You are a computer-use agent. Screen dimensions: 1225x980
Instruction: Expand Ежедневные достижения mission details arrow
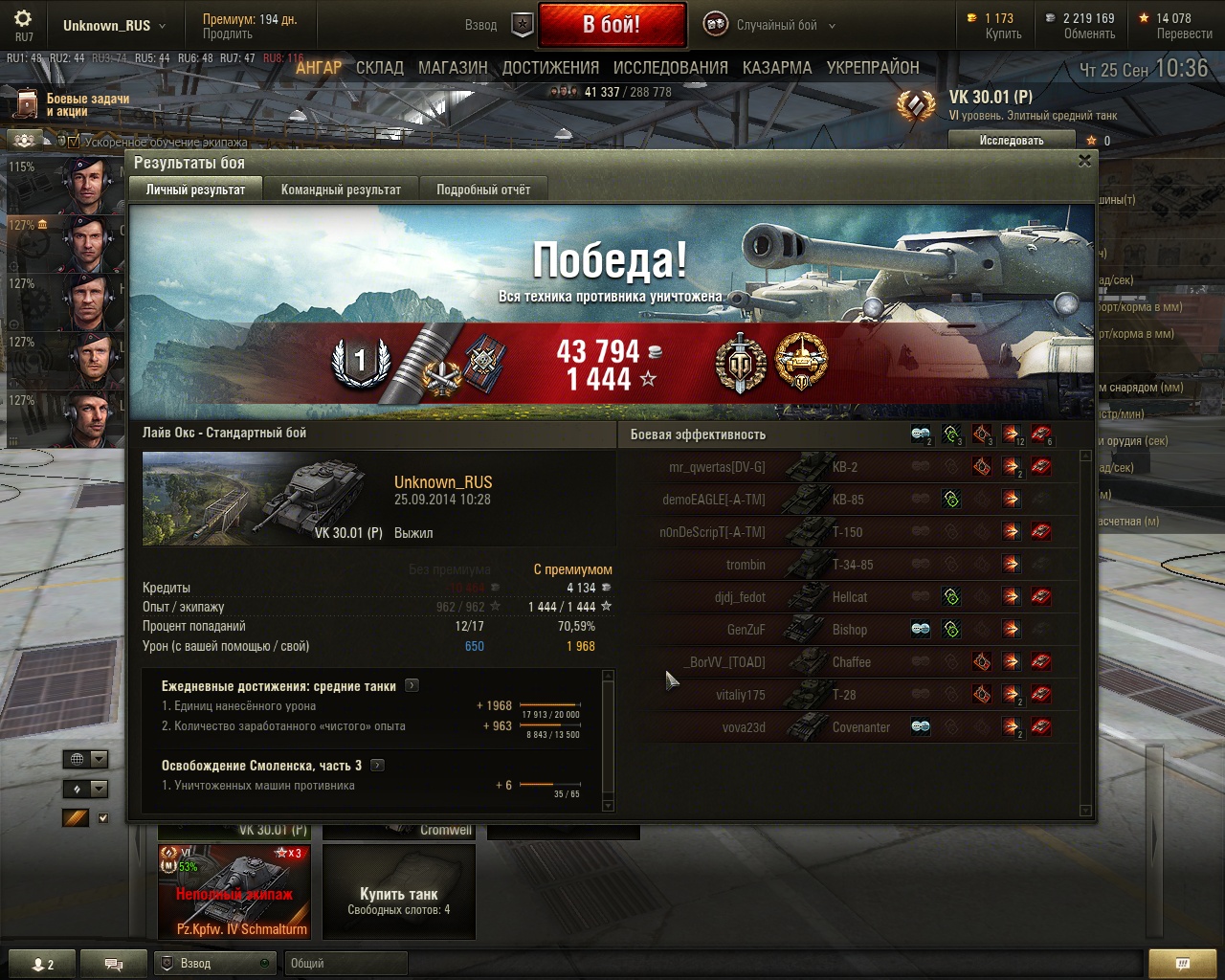pos(412,685)
